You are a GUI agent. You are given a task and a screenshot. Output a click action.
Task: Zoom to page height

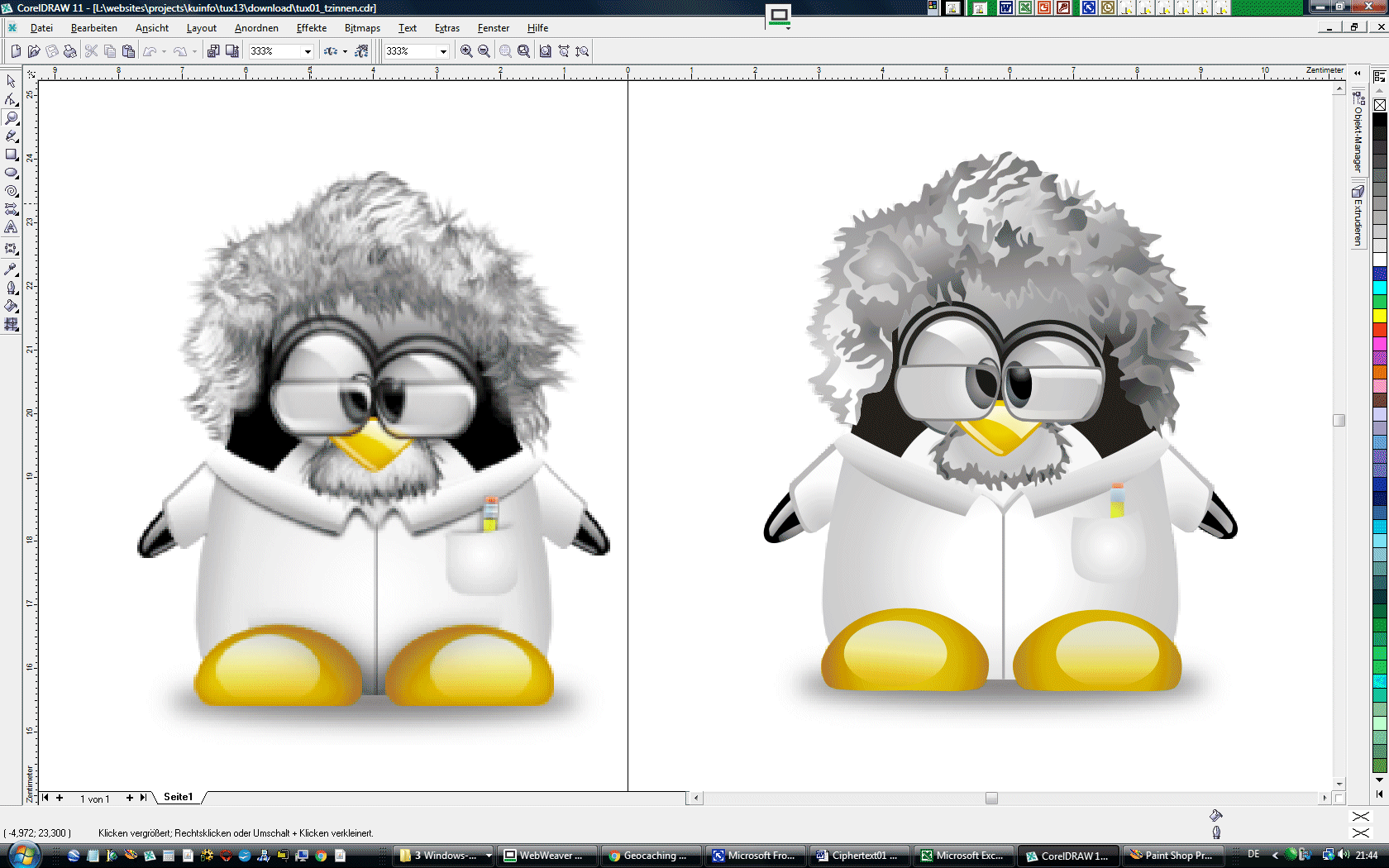pyautogui.click(x=583, y=51)
